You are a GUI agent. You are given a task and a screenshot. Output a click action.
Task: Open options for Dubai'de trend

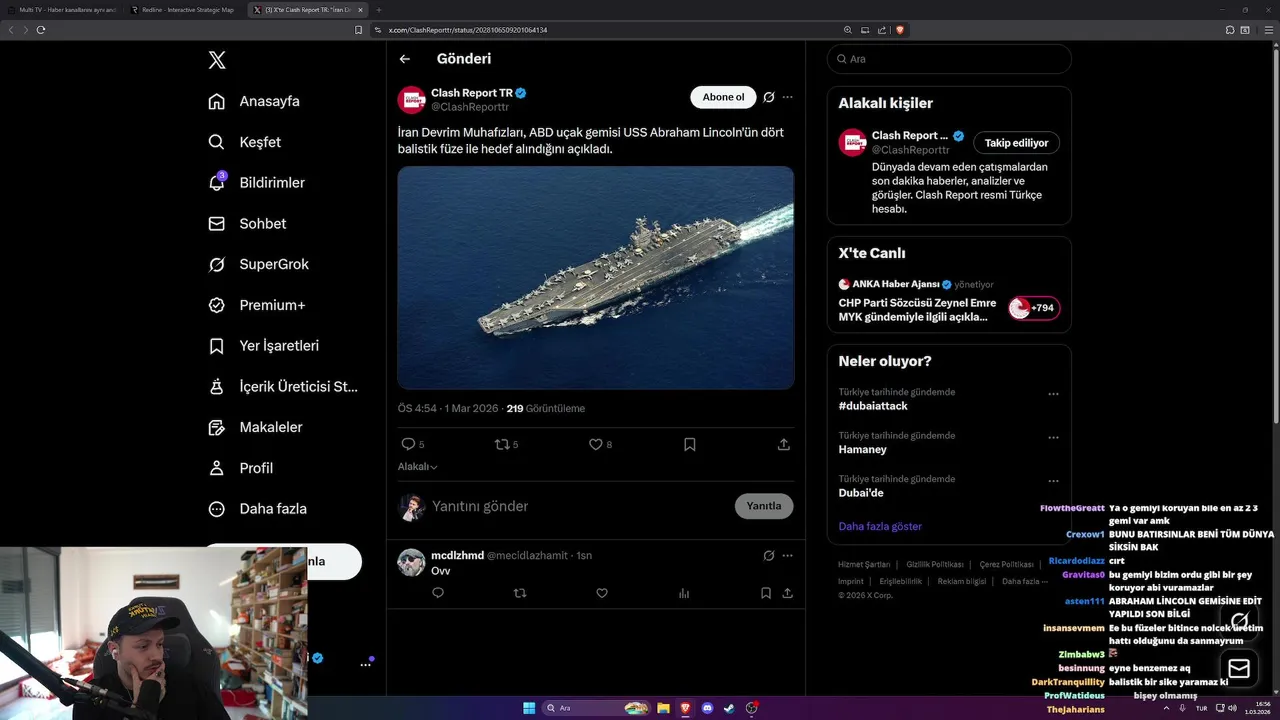pos(1053,481)
